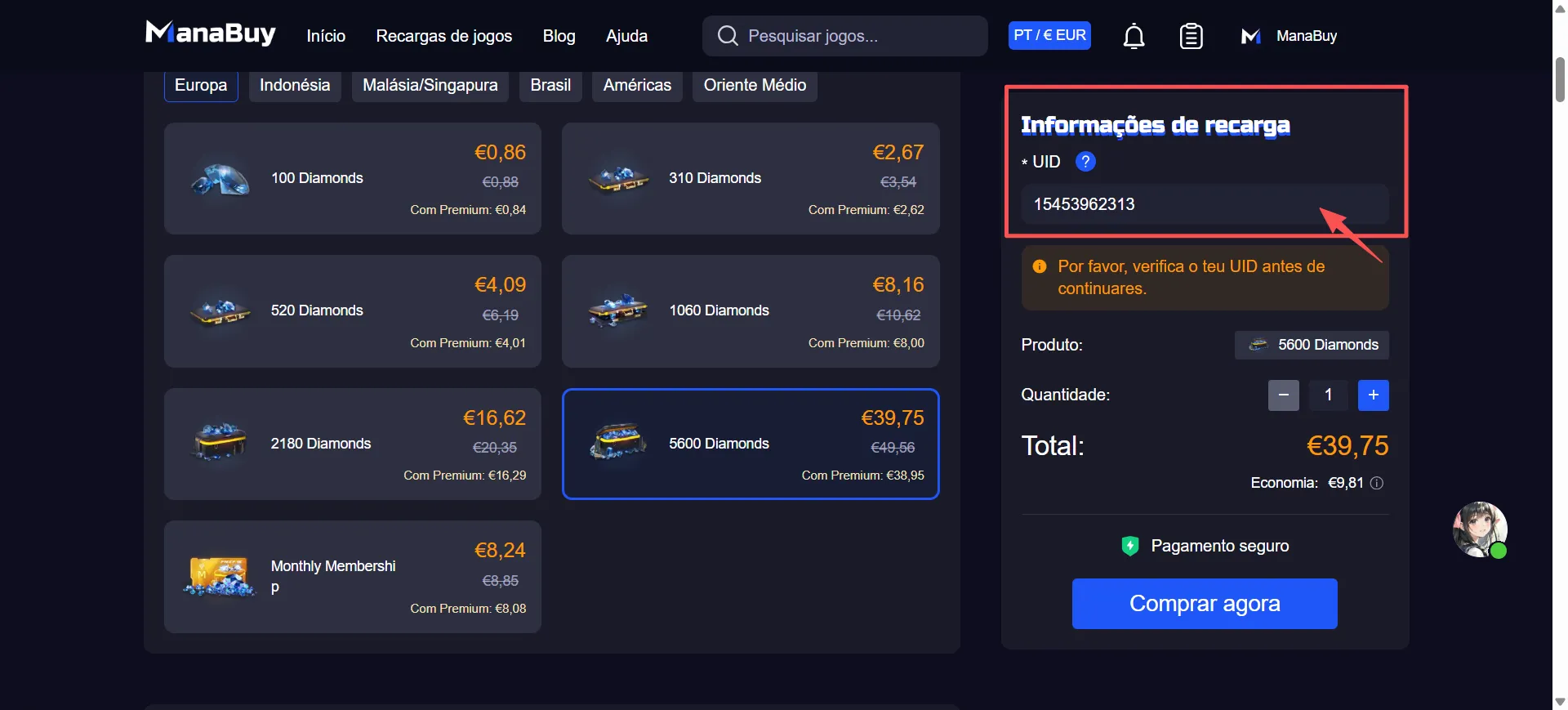Click the struck-through €49,56 price

[893, 448]
